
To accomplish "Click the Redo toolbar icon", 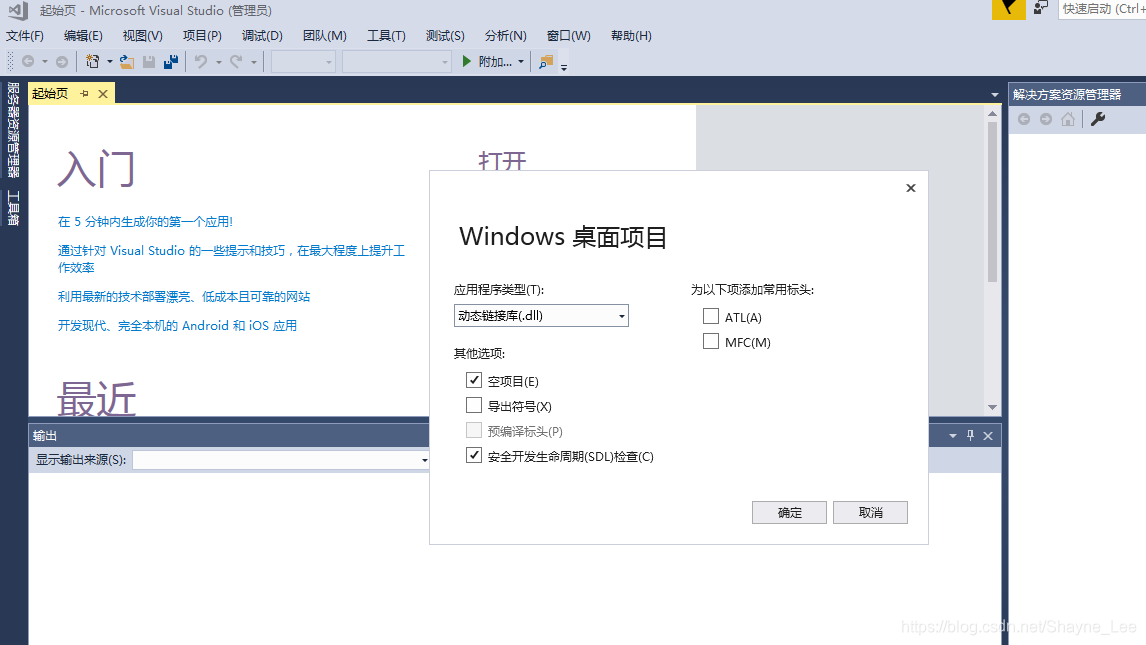I will (x=236, y=62).
